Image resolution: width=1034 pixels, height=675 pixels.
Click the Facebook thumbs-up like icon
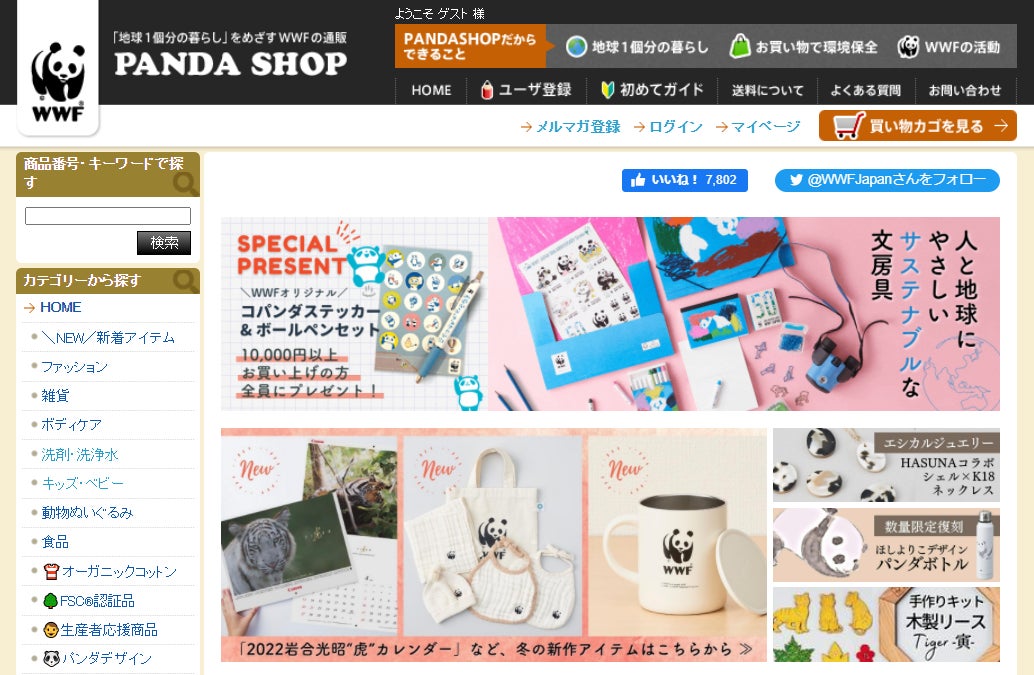tap(638, 180)
